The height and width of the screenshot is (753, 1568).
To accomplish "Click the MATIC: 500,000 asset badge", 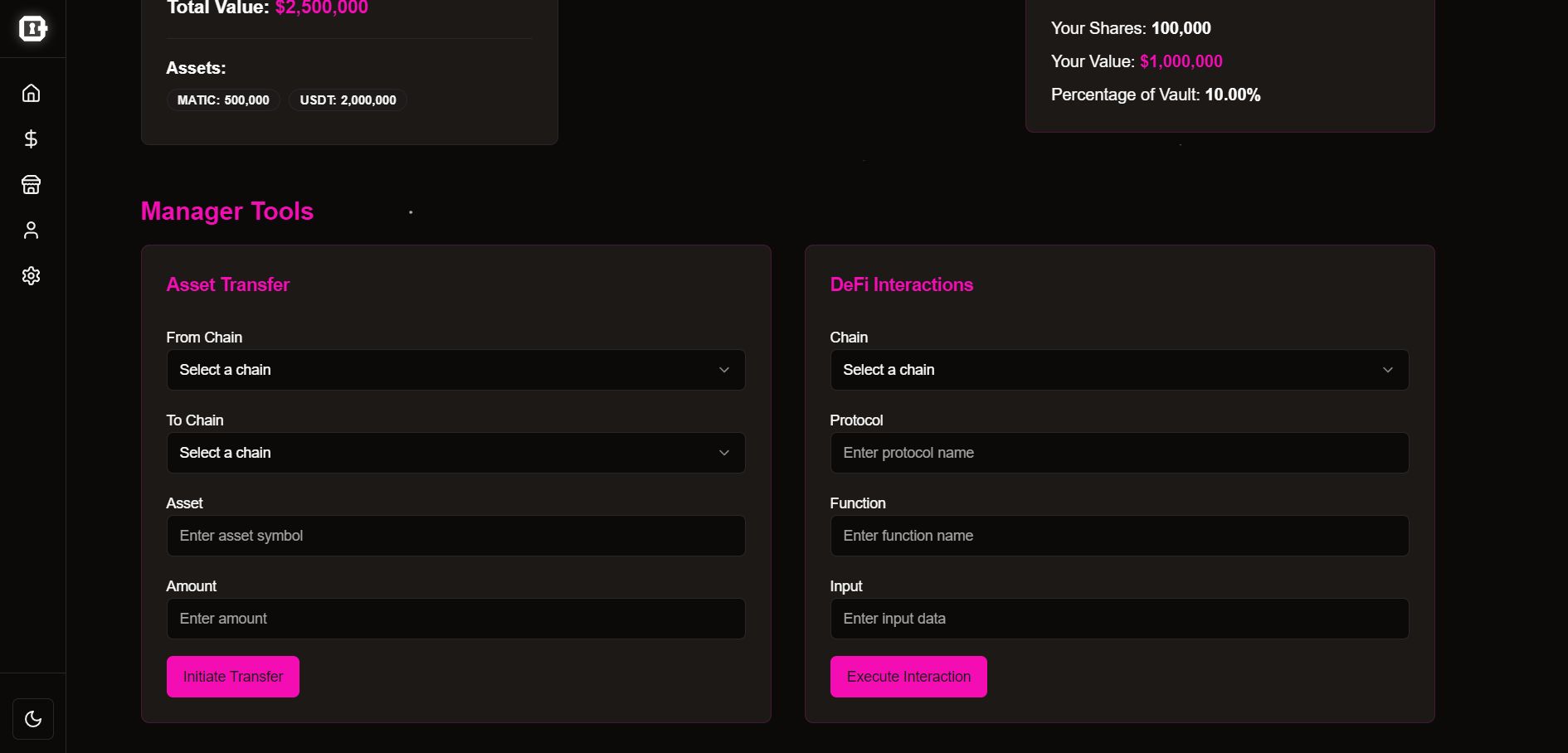I will click(223, 100).
